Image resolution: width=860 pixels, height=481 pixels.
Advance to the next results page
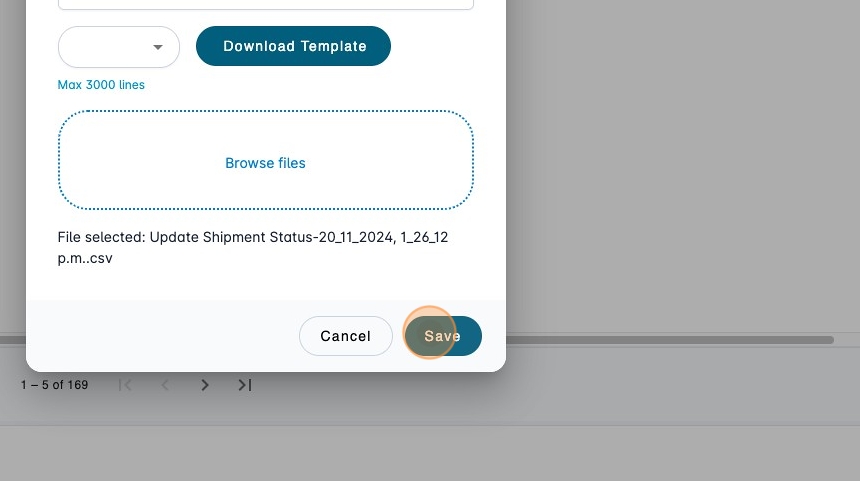click(205, 385)
